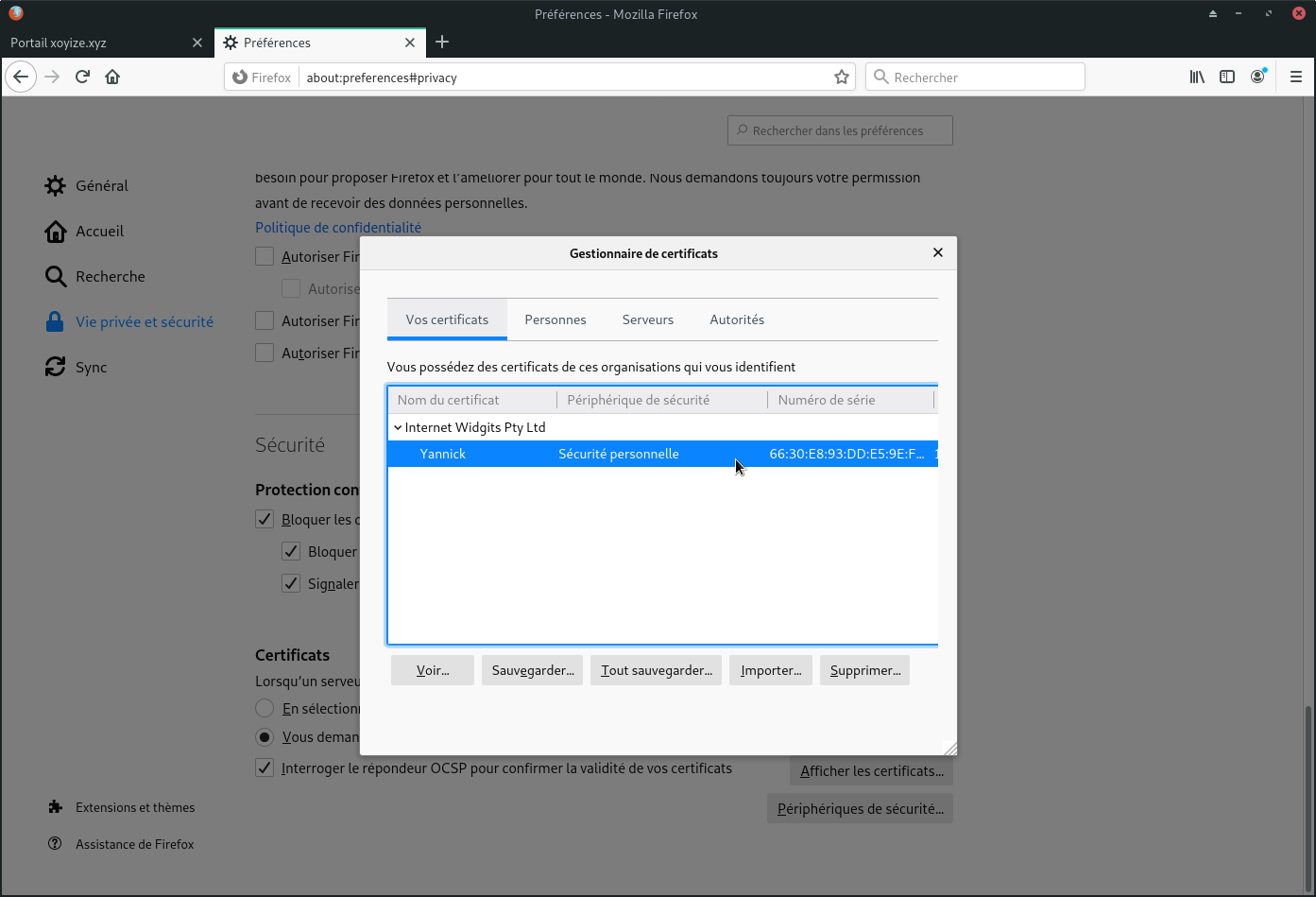1316x897 pixels.
Task: Collapse the Internet Widgits Pty Ltd group
Action: tap(398, 427)
